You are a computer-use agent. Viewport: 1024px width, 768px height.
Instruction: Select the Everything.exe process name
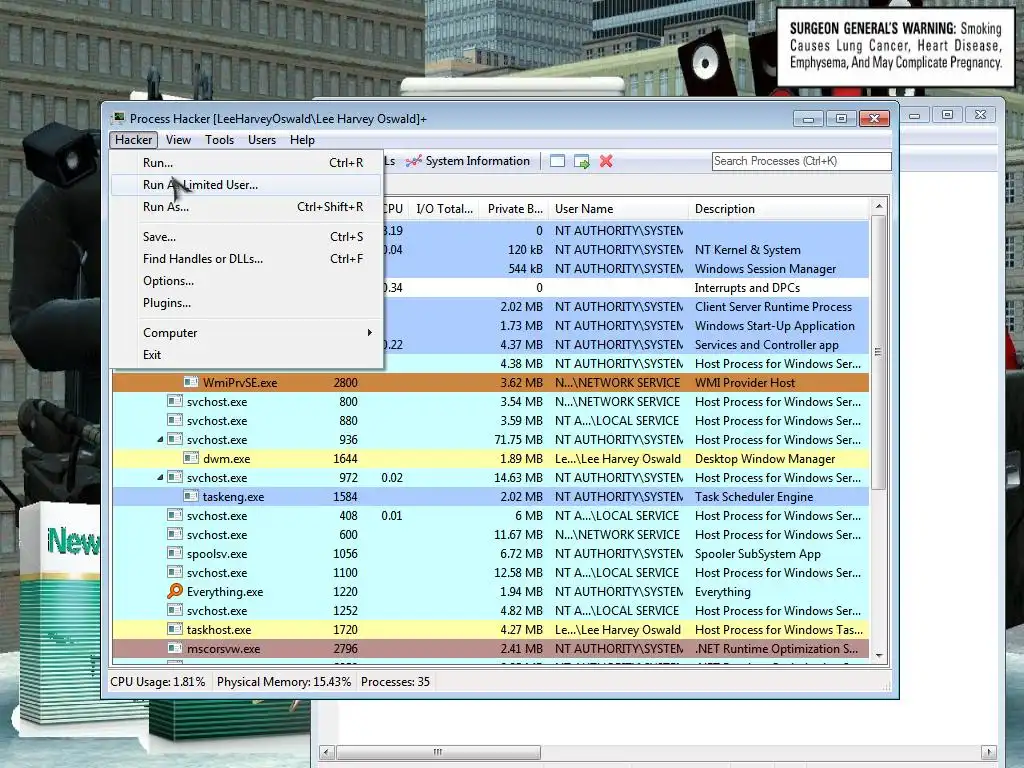225,592
